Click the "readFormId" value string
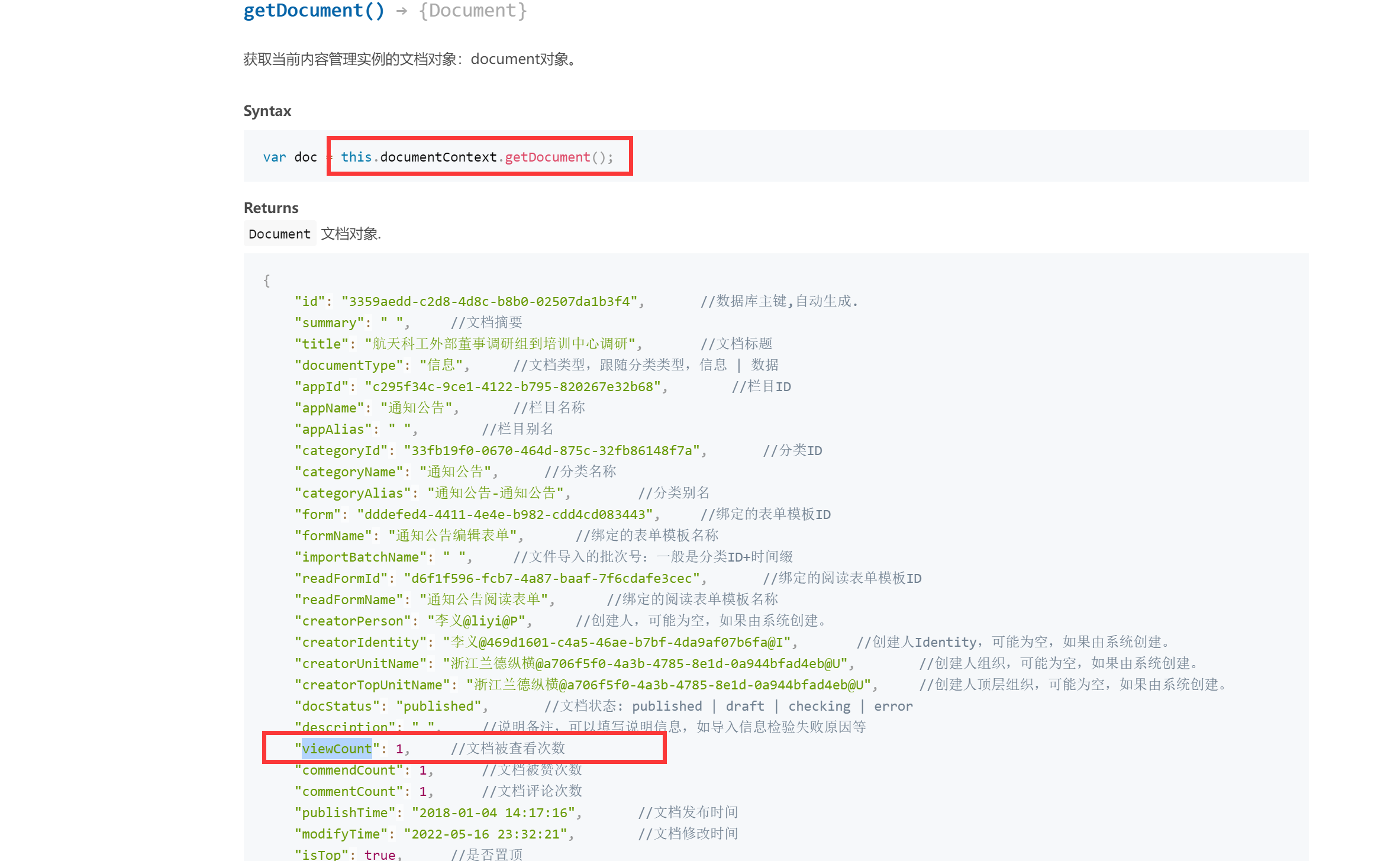The height and width of the screenshot is (861, 1400). coord(551,579)
